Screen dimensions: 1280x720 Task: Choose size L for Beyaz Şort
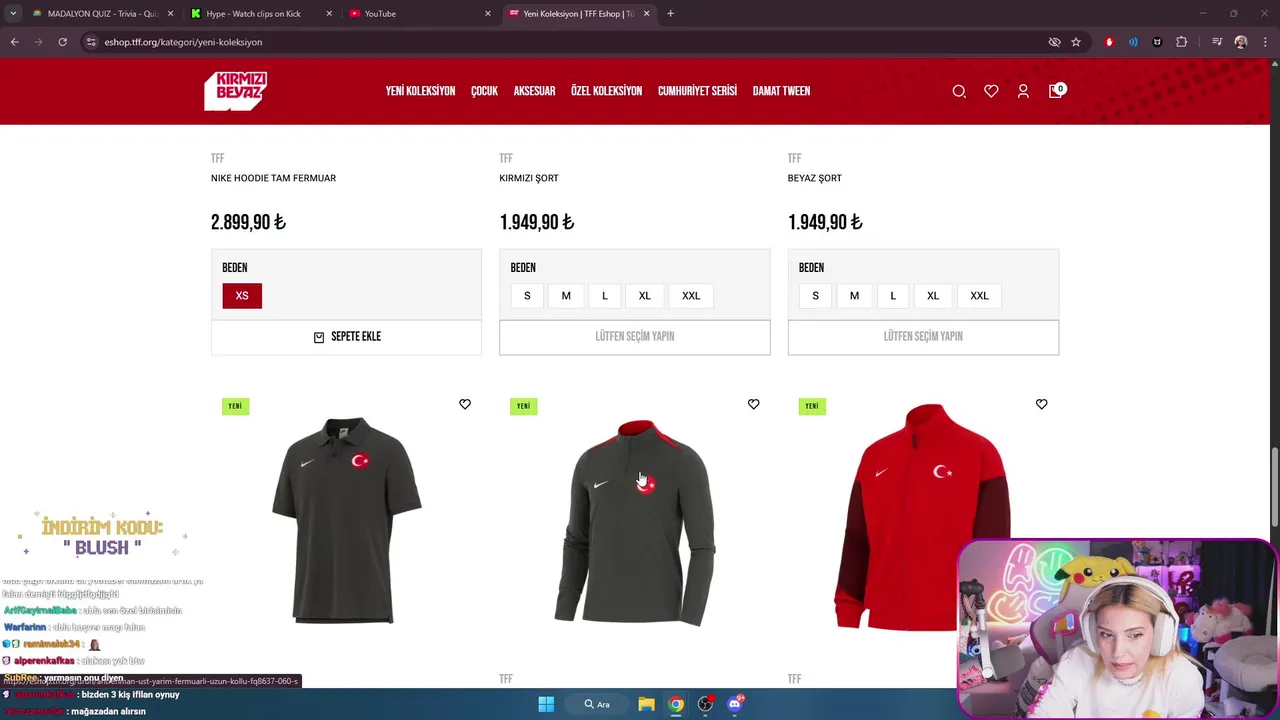893,296
